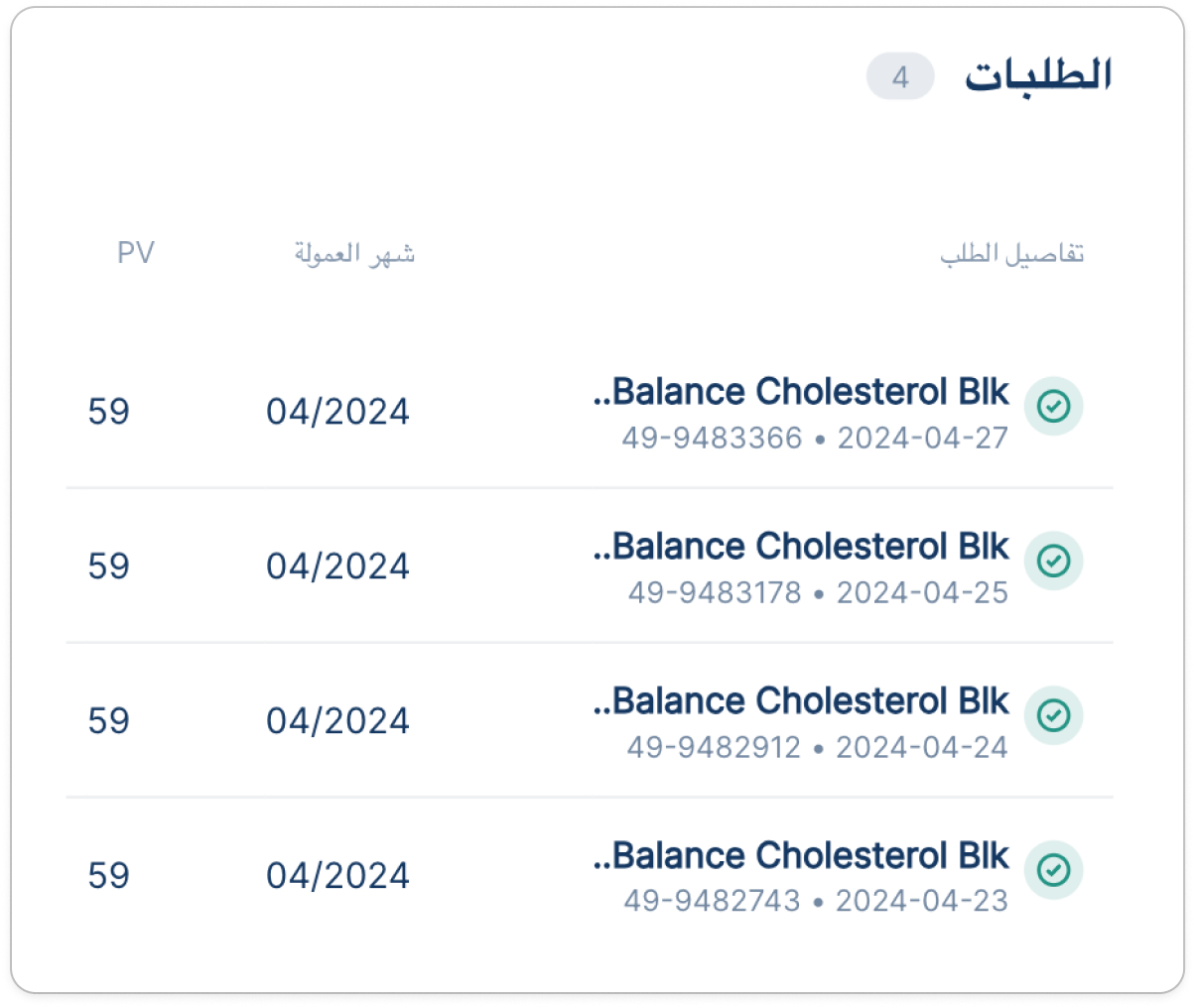Click the green check icon for order 49-9482743

[1053, 870]
